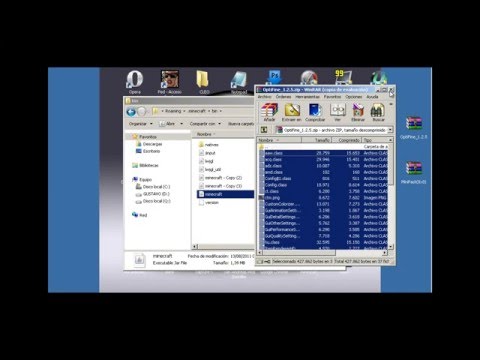This screenshot has height=360, width=480.
Task: Select Config.class row in WinRAR list
Action: click(323, 185)
